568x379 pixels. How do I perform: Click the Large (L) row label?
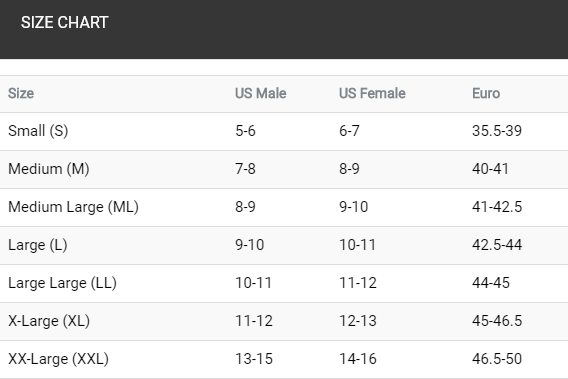[x=38, y=245]
